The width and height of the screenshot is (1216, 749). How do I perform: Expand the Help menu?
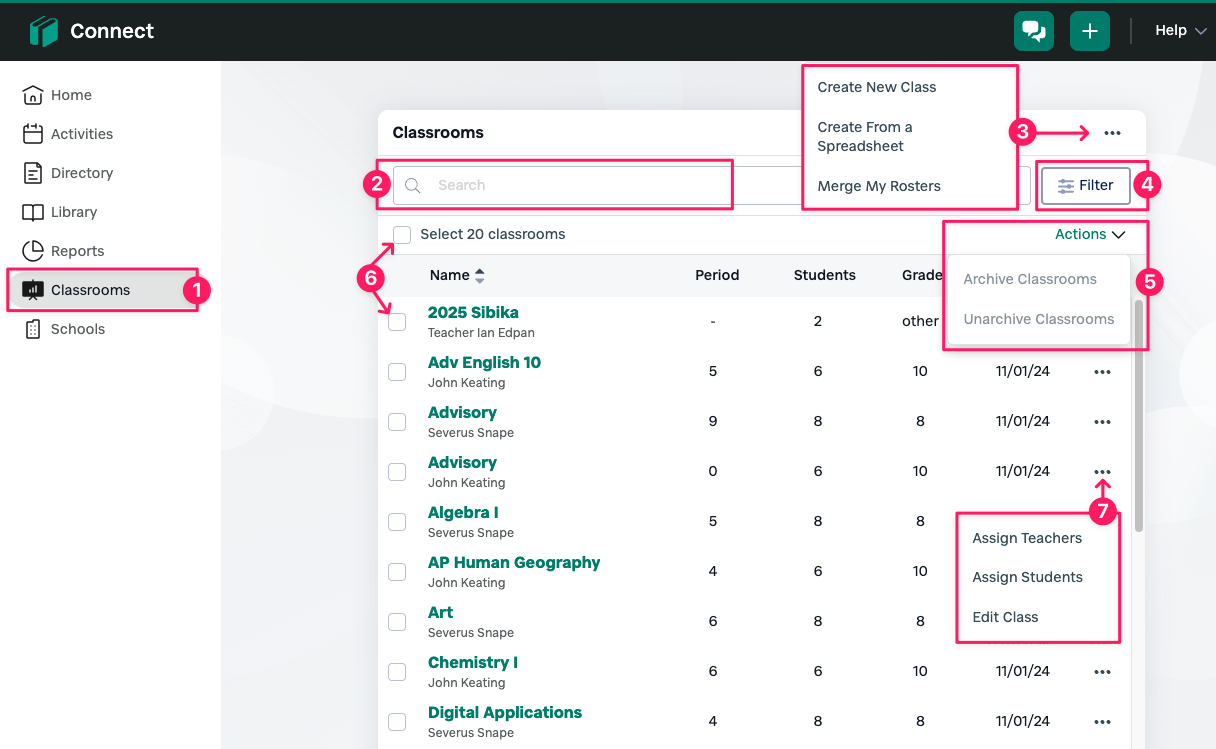click(x=1179, y=30)
